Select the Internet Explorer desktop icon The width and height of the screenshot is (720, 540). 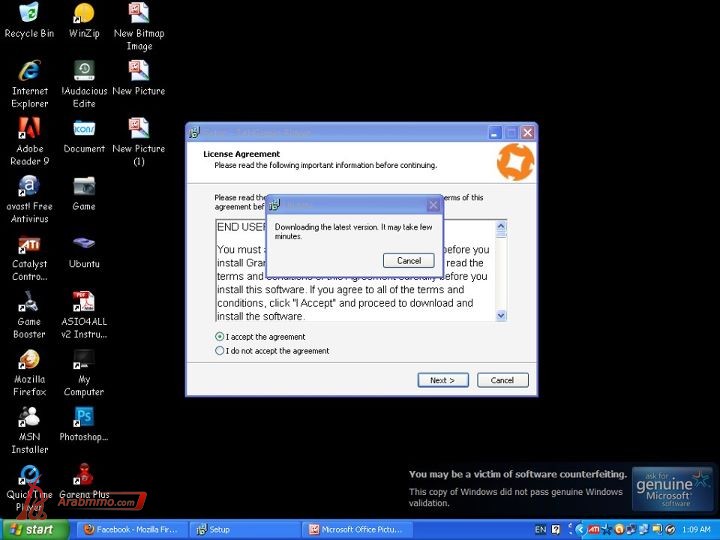pos(29,72)
